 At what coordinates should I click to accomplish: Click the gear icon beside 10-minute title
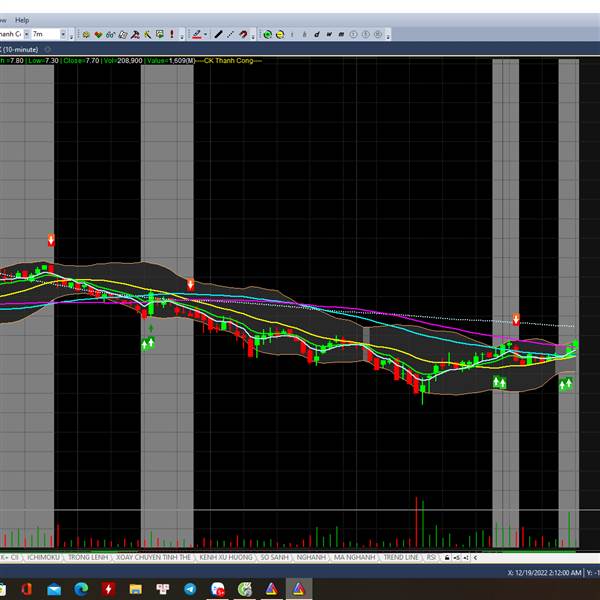coord(47,49)
